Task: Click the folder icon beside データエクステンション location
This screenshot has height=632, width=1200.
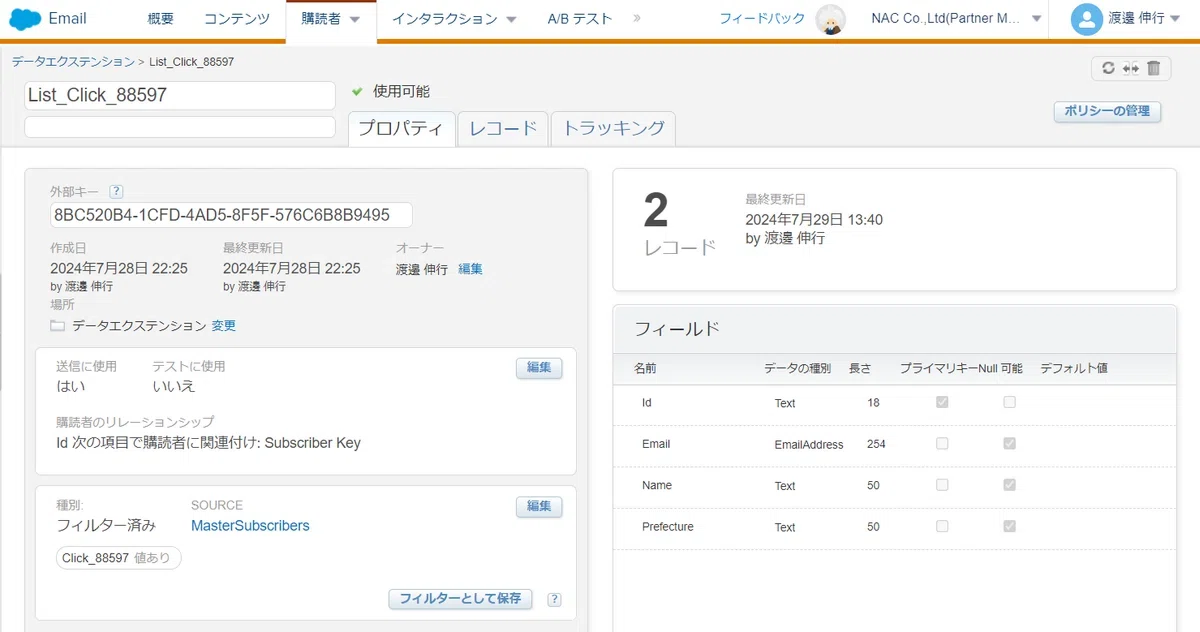Action: pyautogui.click(x=58, y=326)
